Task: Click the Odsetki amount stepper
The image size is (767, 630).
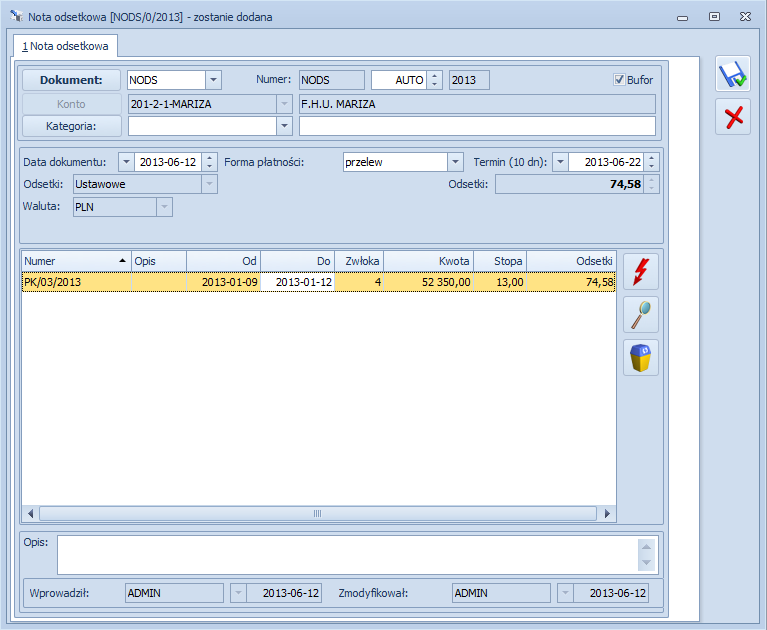Action: (x=652, y=184)
